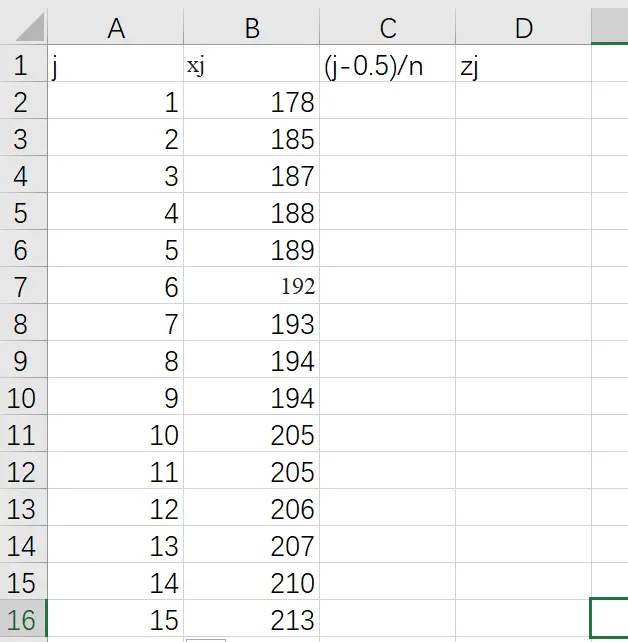Screen dimensions: 628x642
Task: Click empty cell C16 beside 213
Action: [387, 618]
